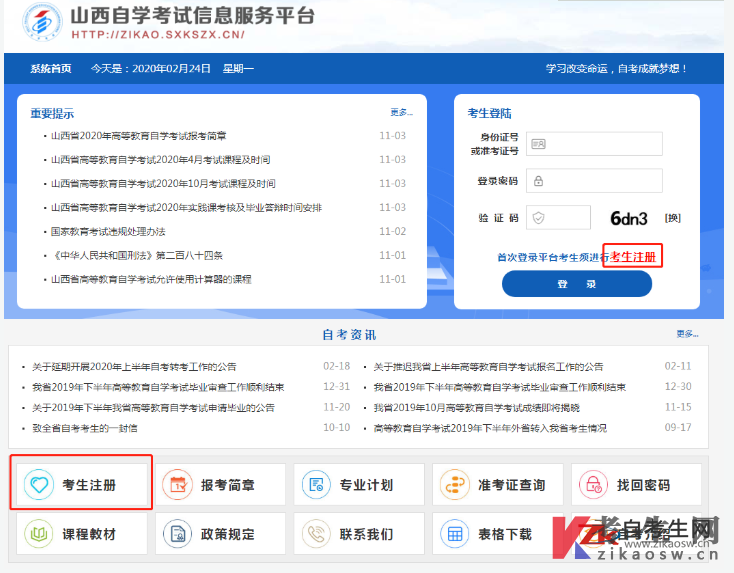Click the heart icon beside 考生注册
The height and width of the screenshot is (573, 734).
click(39, 485)
